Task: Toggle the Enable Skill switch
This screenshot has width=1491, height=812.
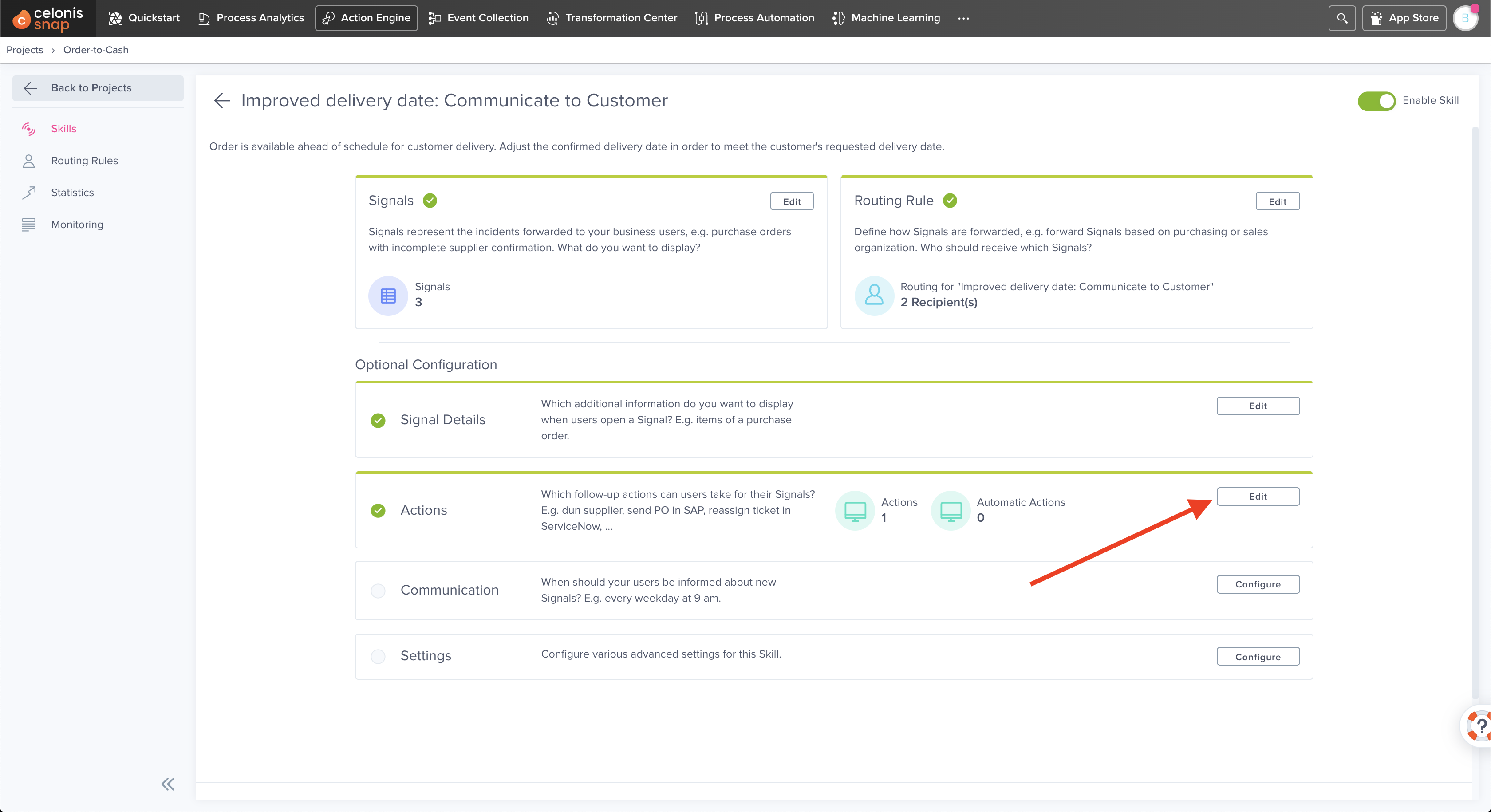Action: pos(1376,100)
